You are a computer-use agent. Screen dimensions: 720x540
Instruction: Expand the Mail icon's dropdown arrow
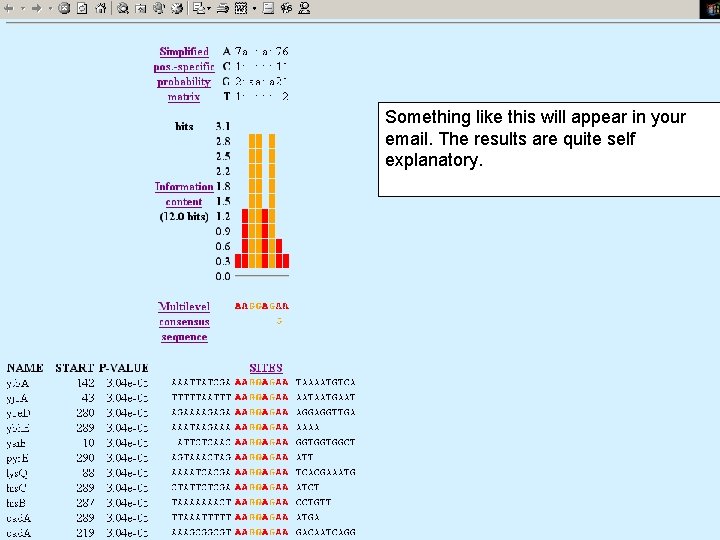209,8
